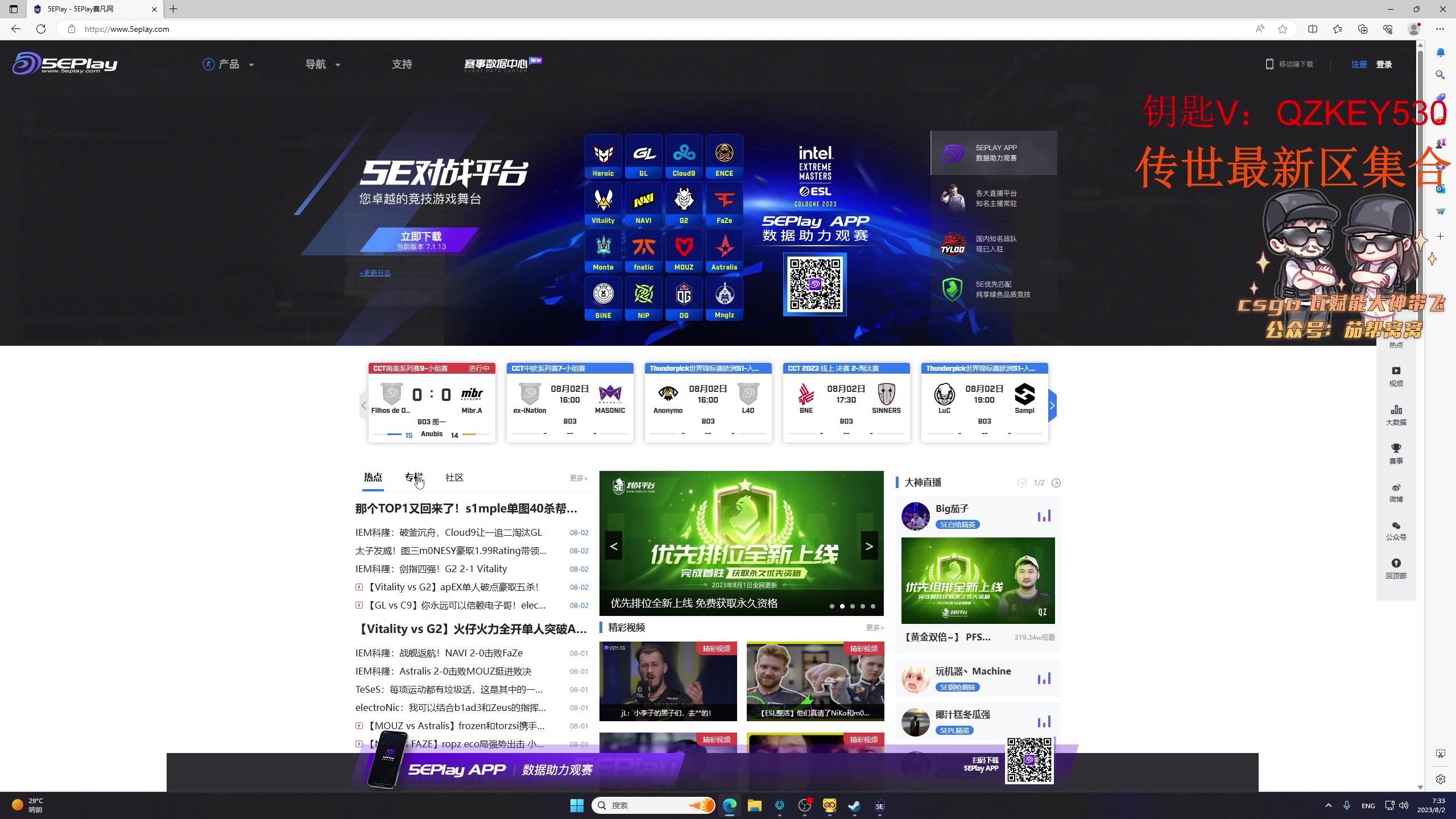The width and height of the screenshot is (1456, 819).
Task: Click the browser vertical scrollbar
Action: click(1420, 415)
